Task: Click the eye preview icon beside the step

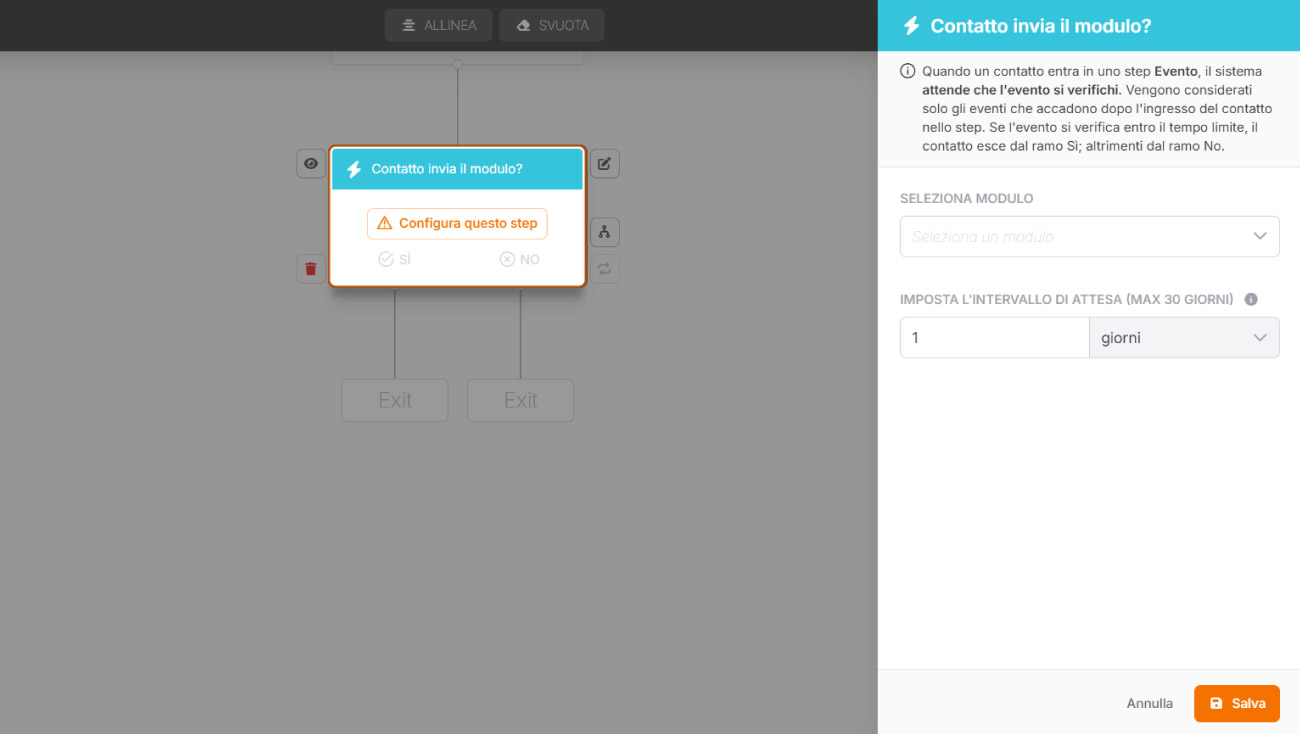Action: (x=311, y=164)
